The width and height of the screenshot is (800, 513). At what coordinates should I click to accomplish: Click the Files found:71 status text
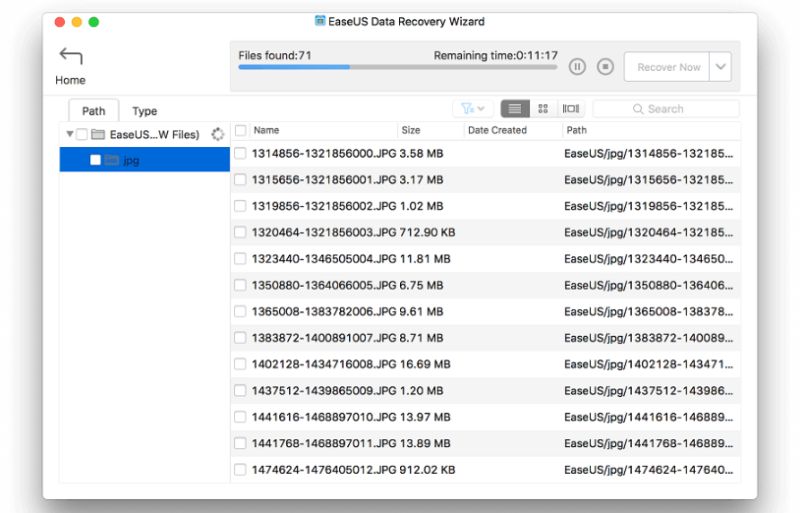pos(275,55)
